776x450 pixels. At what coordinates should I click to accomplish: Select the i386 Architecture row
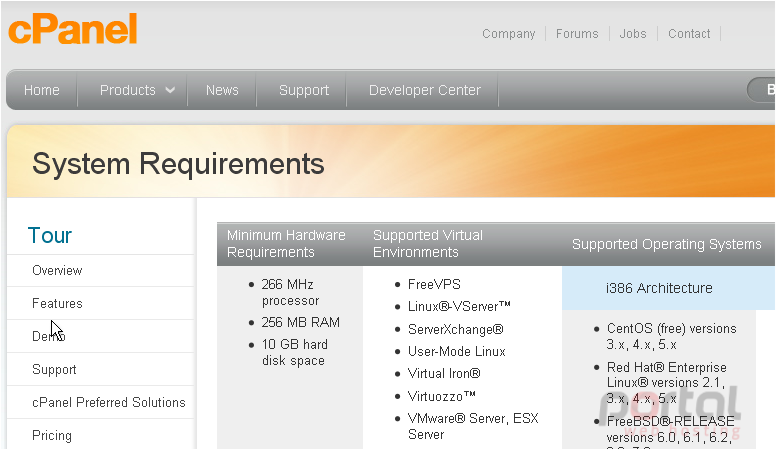click(668, 288)
